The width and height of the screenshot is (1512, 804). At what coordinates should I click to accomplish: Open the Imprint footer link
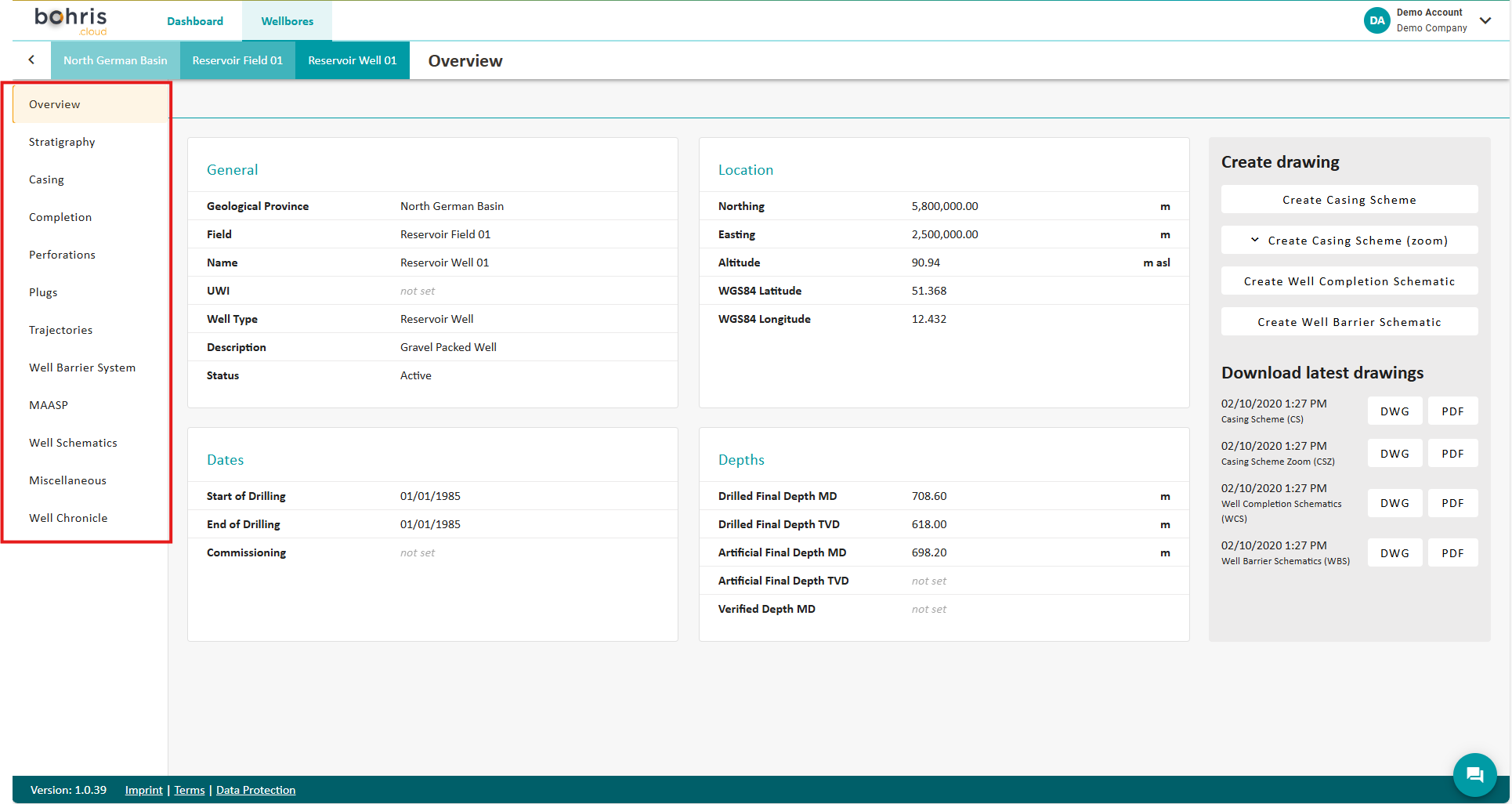[x=143, y=790]
